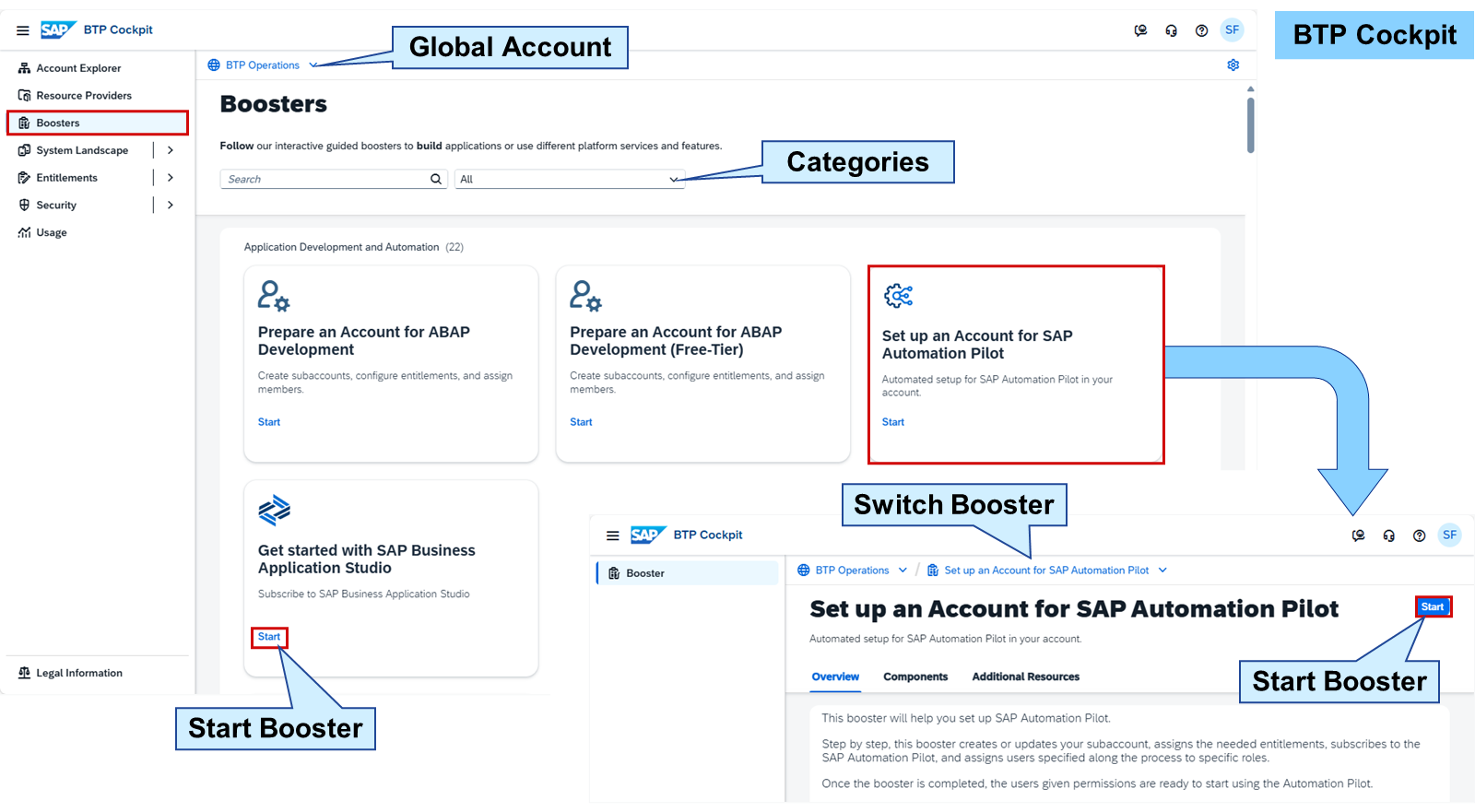Viewport: 1475px width, 812px height.
Task: Click the 'BTP Cockpit' title in the top header
Action: pos(118,30)
